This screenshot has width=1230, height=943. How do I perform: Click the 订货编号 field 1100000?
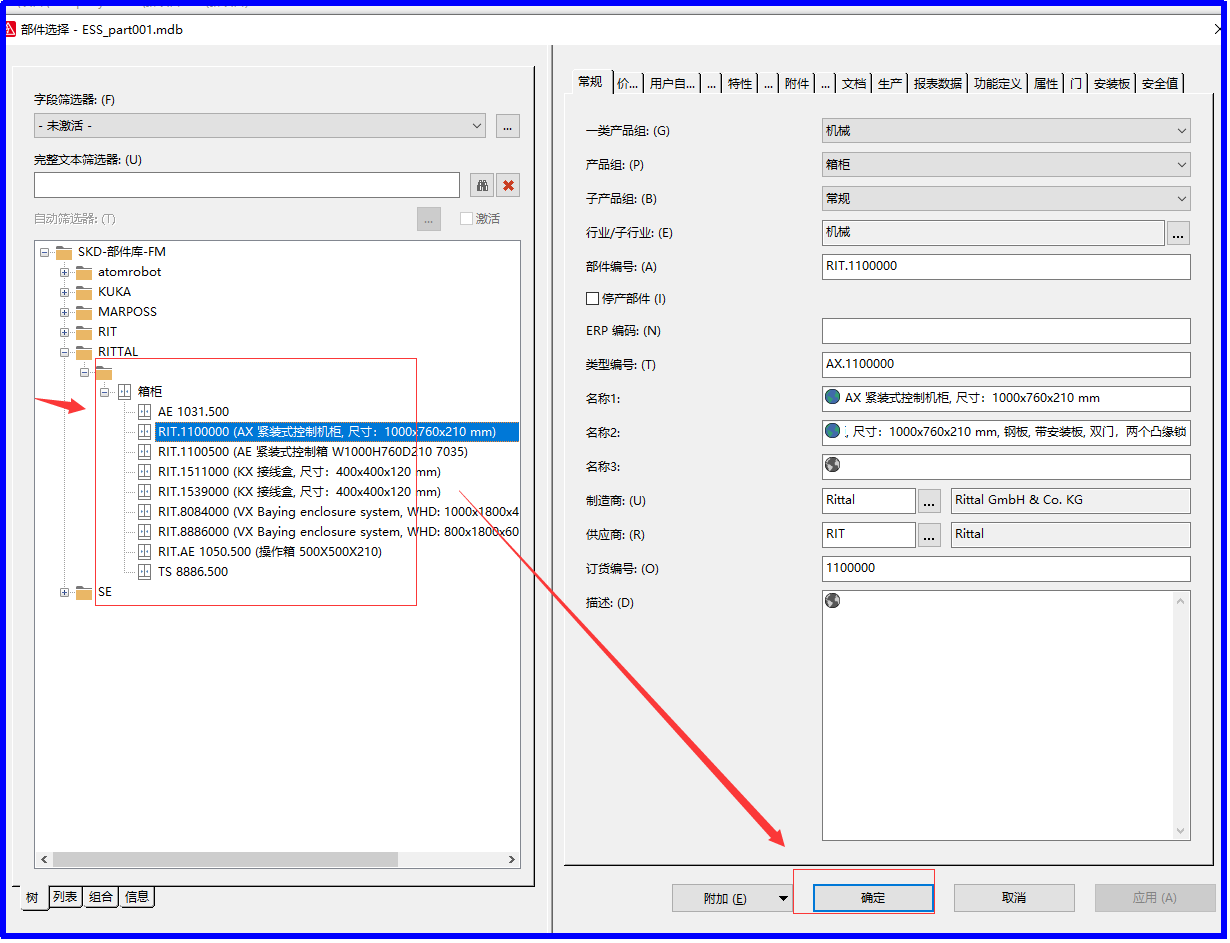click(x=1006, y=569)
